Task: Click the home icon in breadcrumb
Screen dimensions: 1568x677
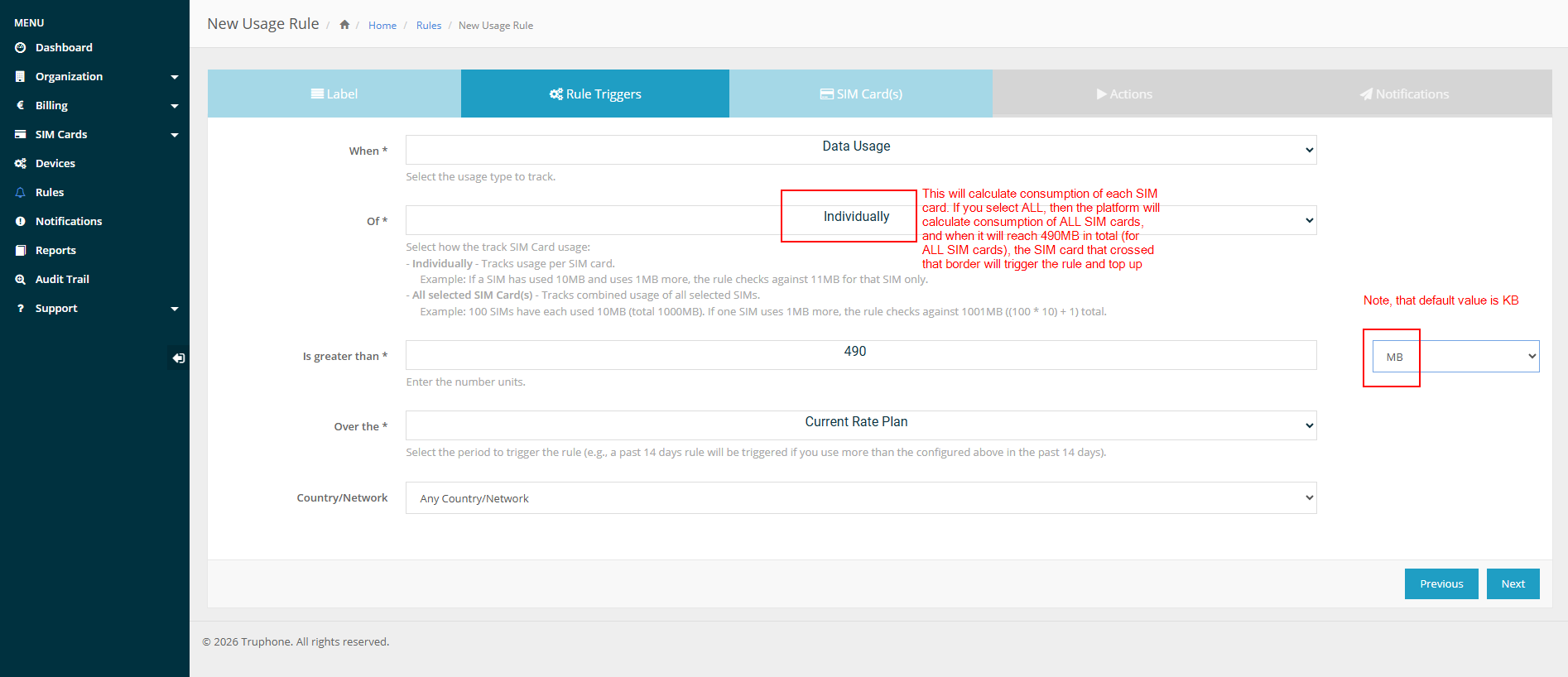Action: [x=344, y=25]
